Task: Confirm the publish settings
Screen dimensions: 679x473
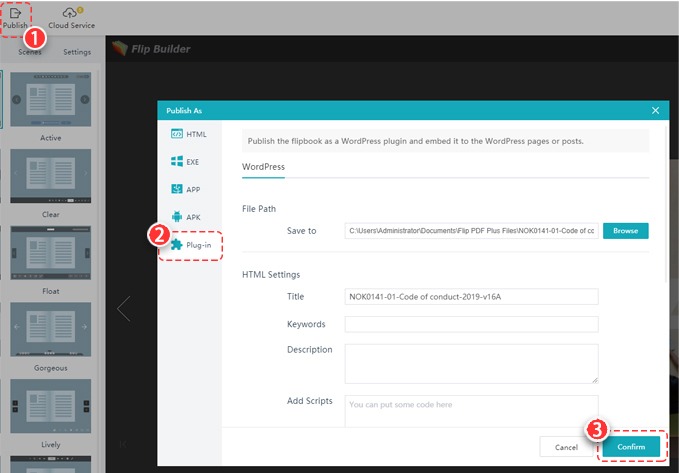Action: 631,447
